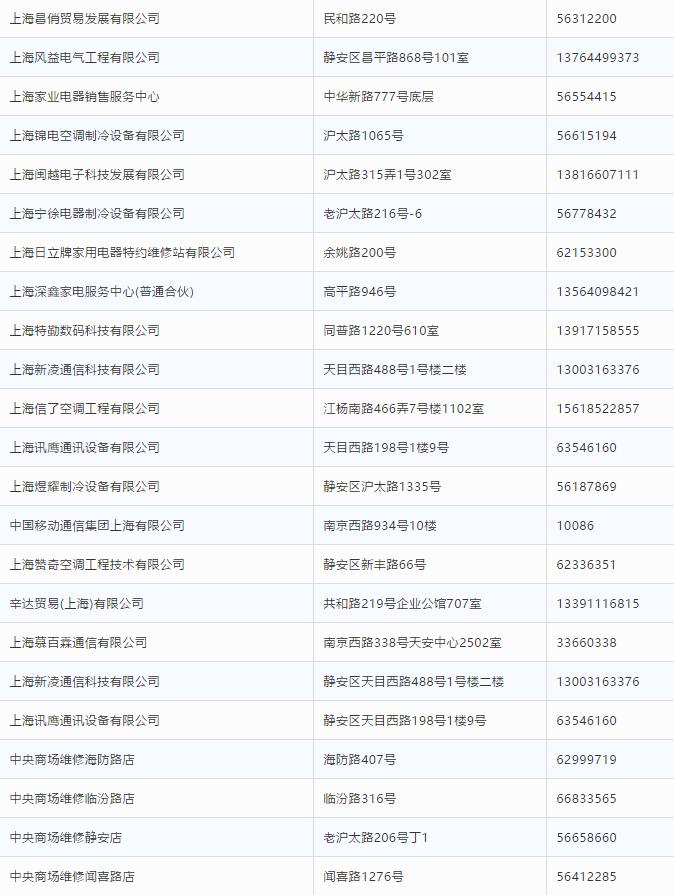Screen dimensions: 674x895
Task: Click phone number 56312200
Action: [587, 19]
